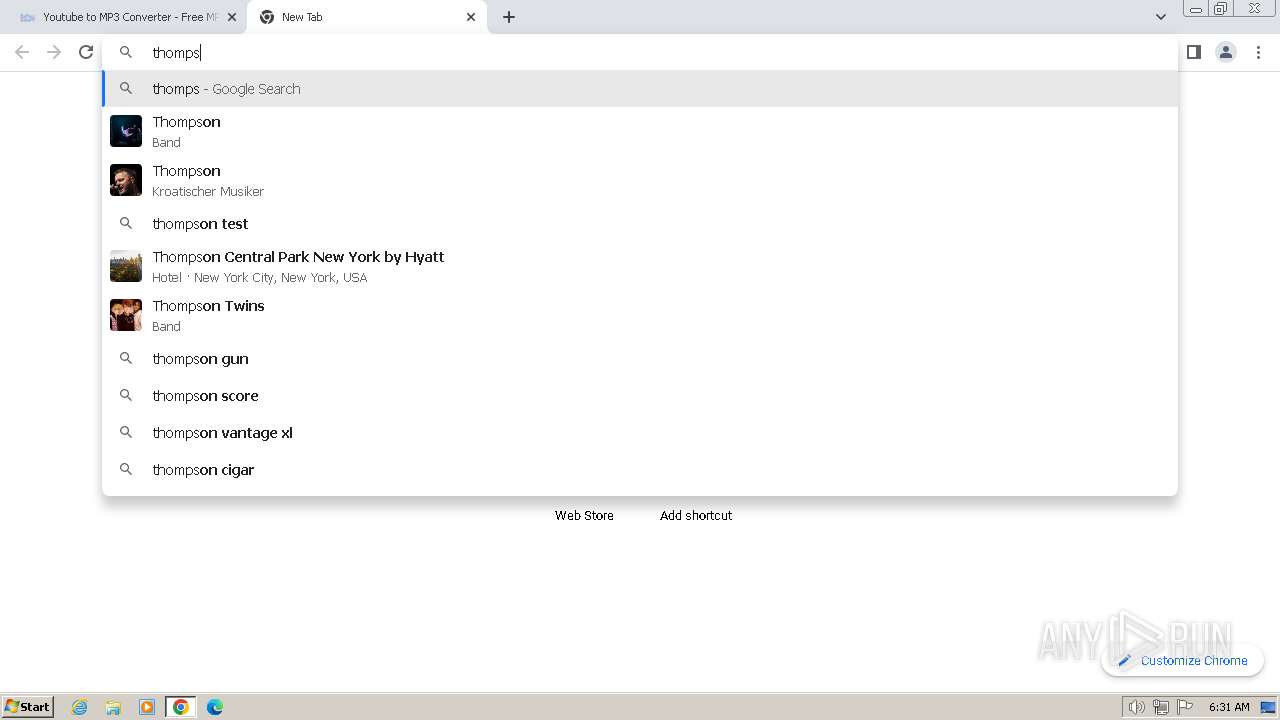The image size is (1280, 720).
Task: Launch Internet Explorer from taskbar
Action: (x=80, y=707)
